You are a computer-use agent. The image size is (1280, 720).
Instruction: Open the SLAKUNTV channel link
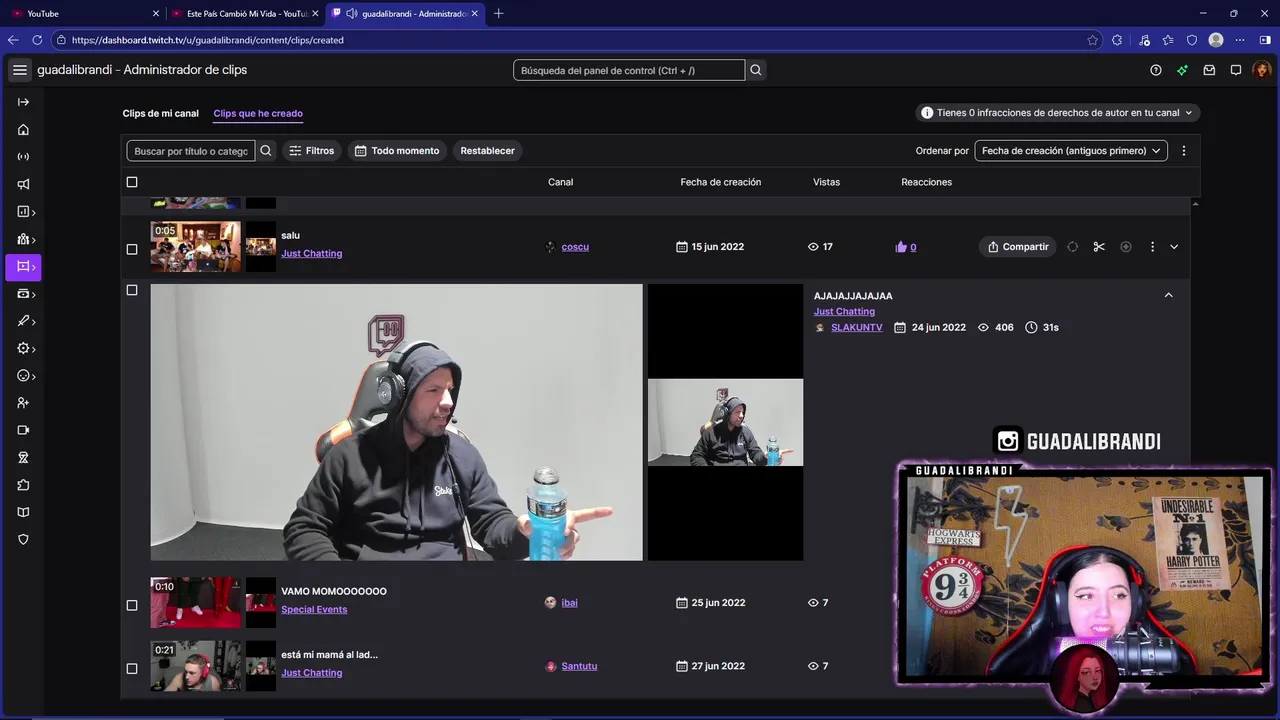857,328
